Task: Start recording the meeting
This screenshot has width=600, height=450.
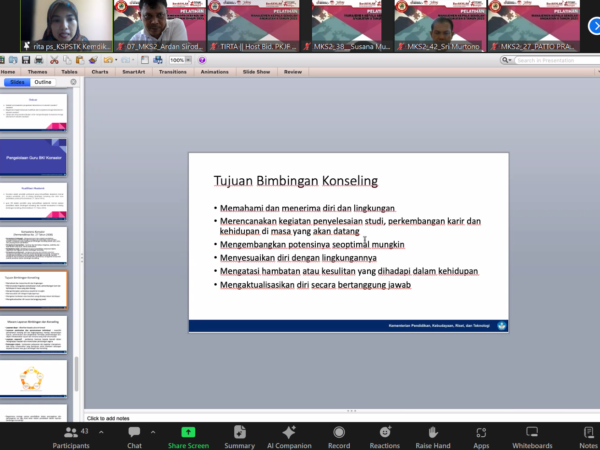Action: [x=339, y=437]
